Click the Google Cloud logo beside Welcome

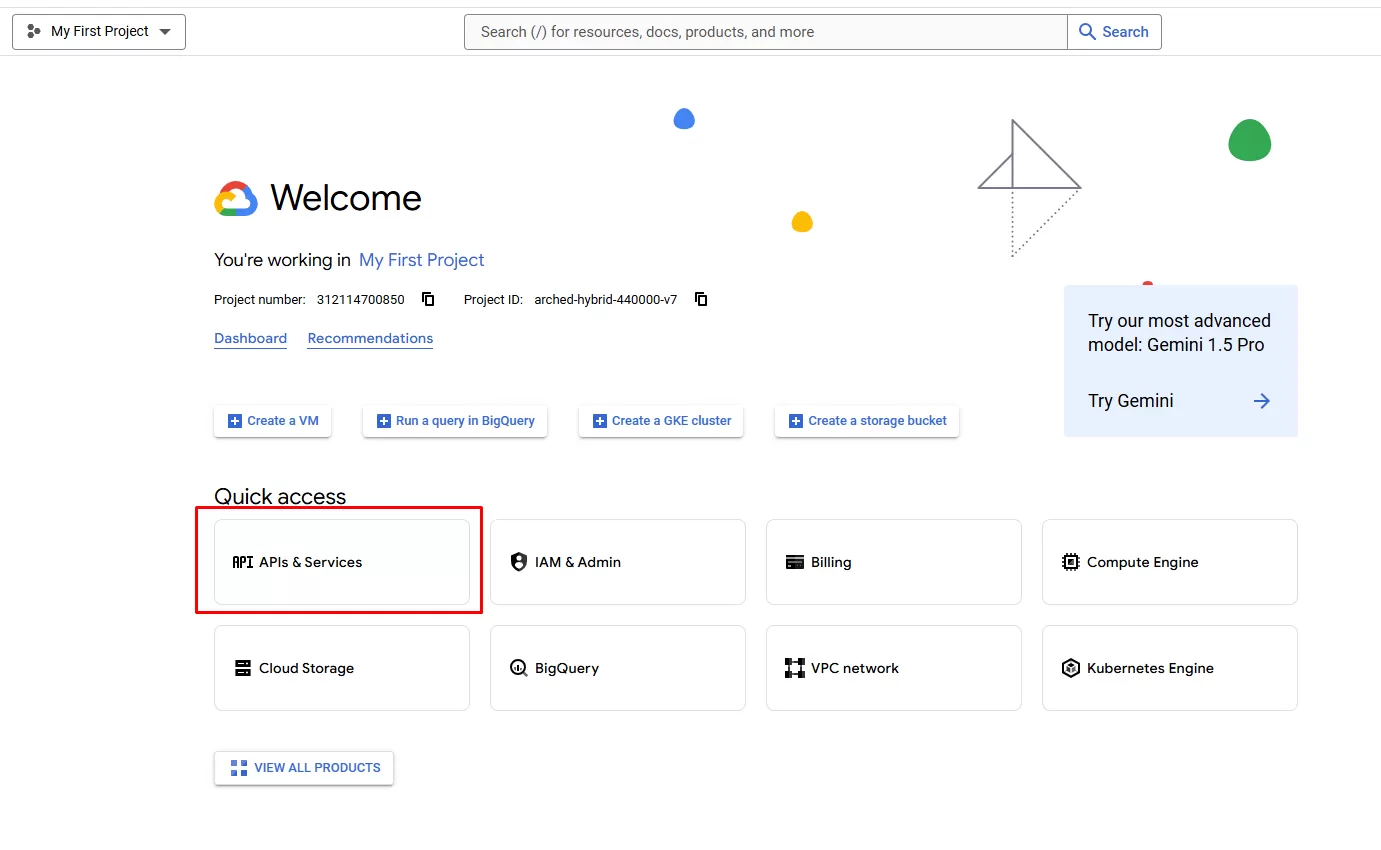point(236,198)
